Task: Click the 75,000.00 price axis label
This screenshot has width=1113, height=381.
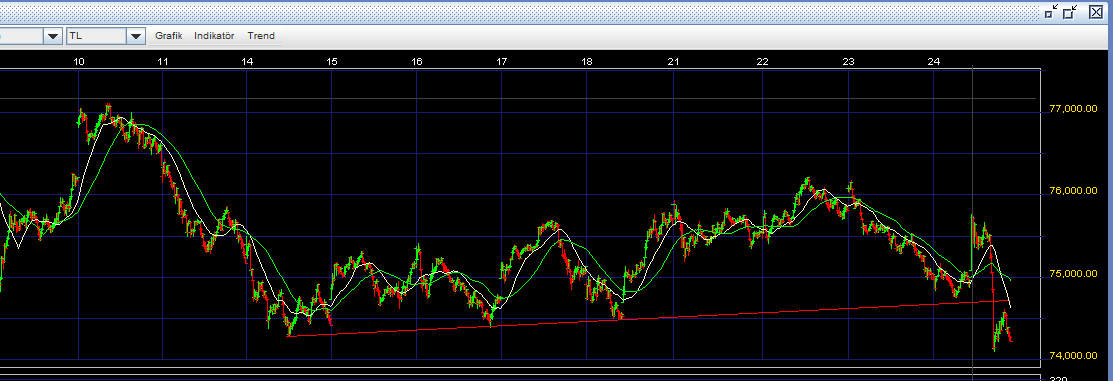Action: point(1073,274)
